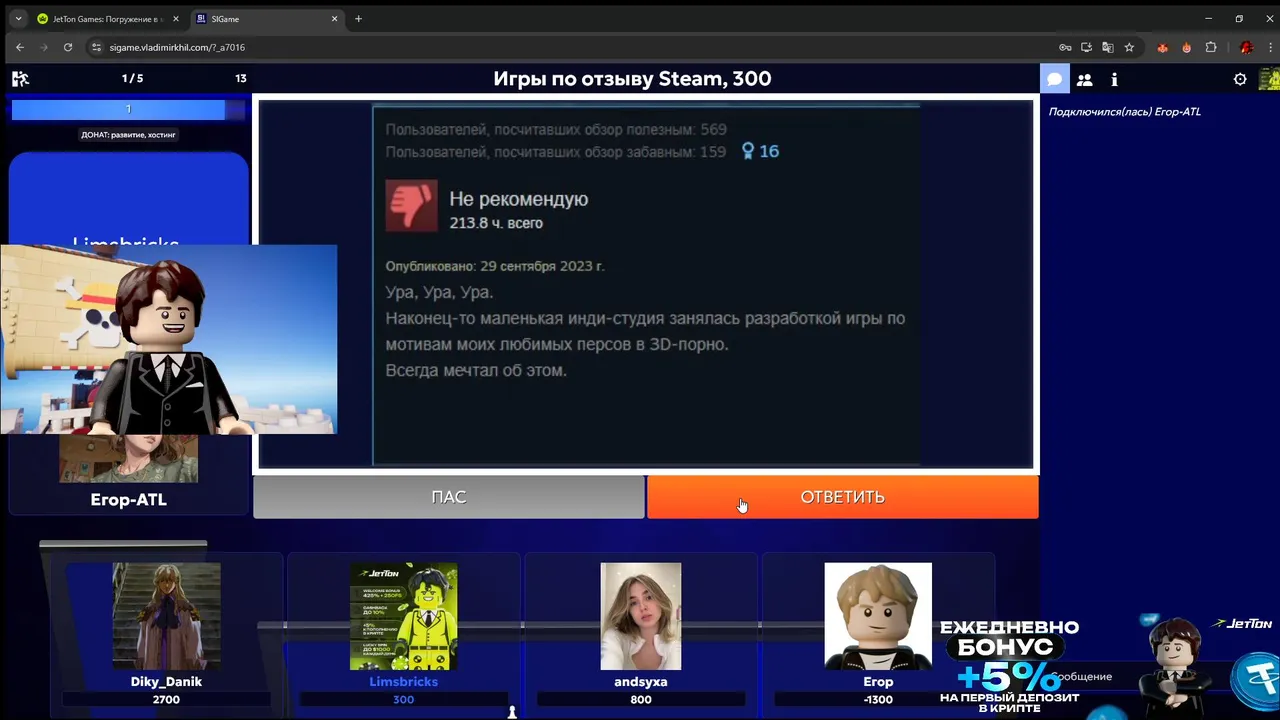Click the round counter 1 / 5
The image size is (1280, 720).
pos(132,78)
